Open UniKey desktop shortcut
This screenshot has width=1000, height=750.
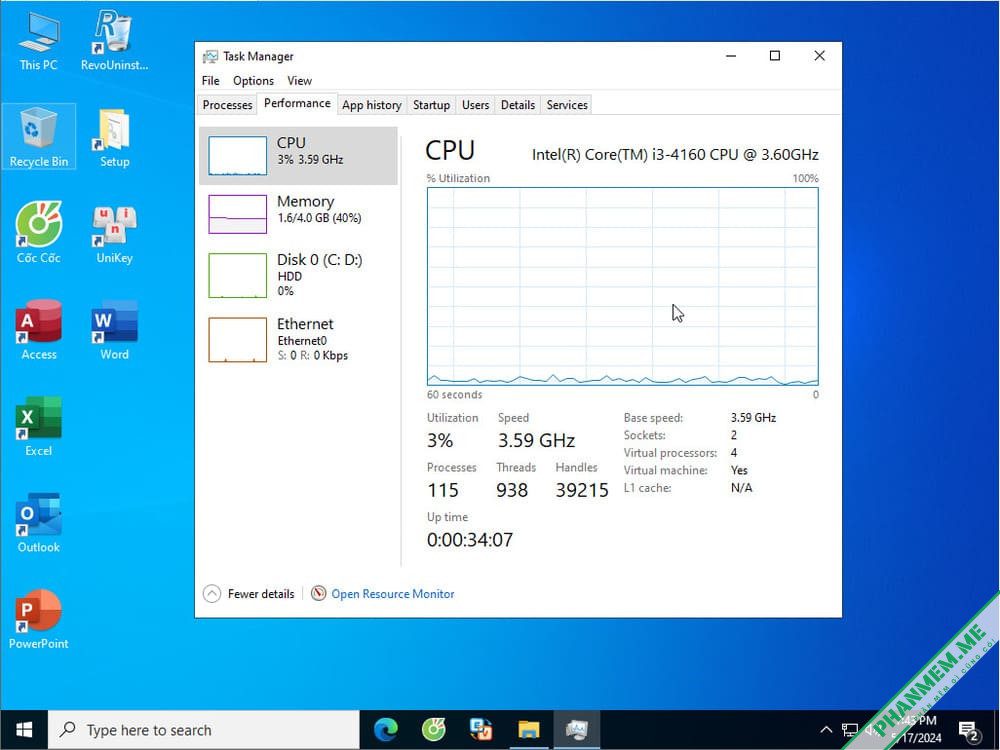point(114,234)
